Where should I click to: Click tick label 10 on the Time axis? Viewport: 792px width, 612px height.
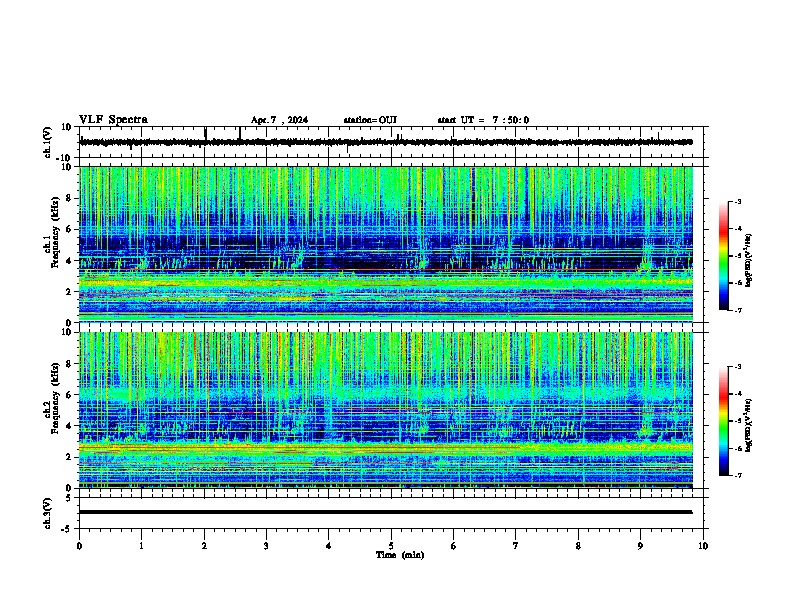coord(703,546)
